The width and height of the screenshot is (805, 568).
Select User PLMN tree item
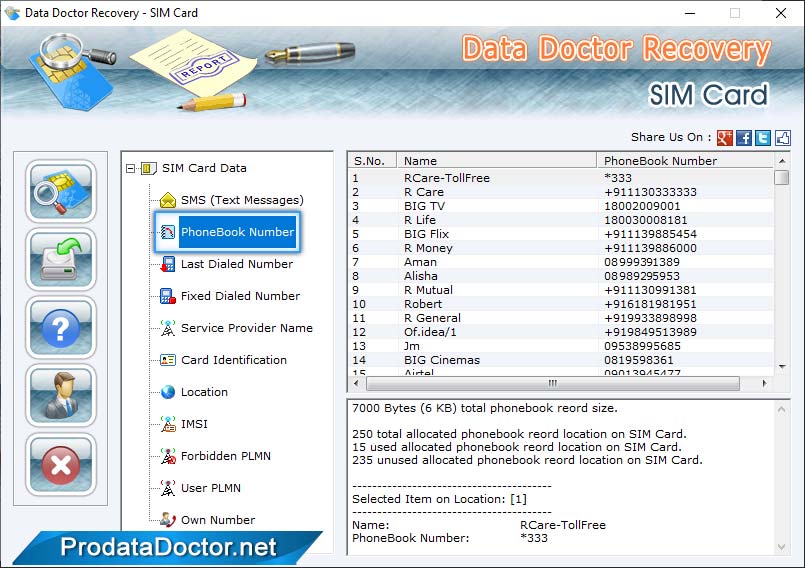[x=210, y=488]
